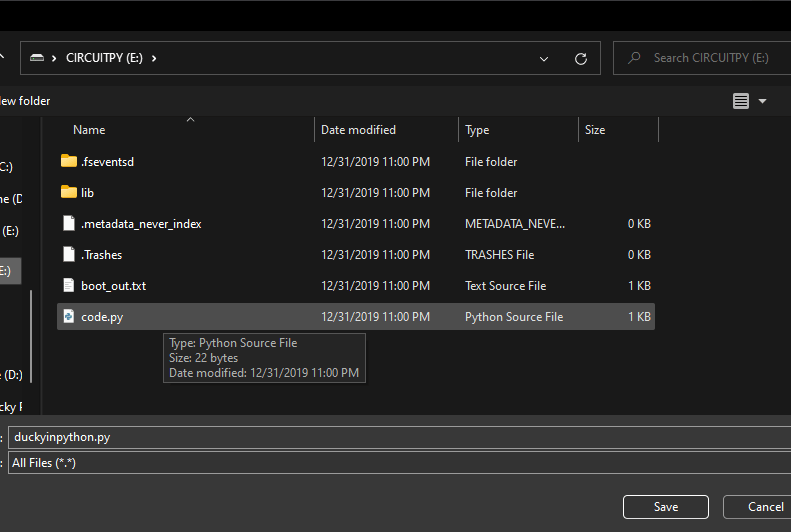The width and height of the screenshot is (791, 532).
Task: Click the boot_out.txt file icon
Action: click(x=68, y=285)
